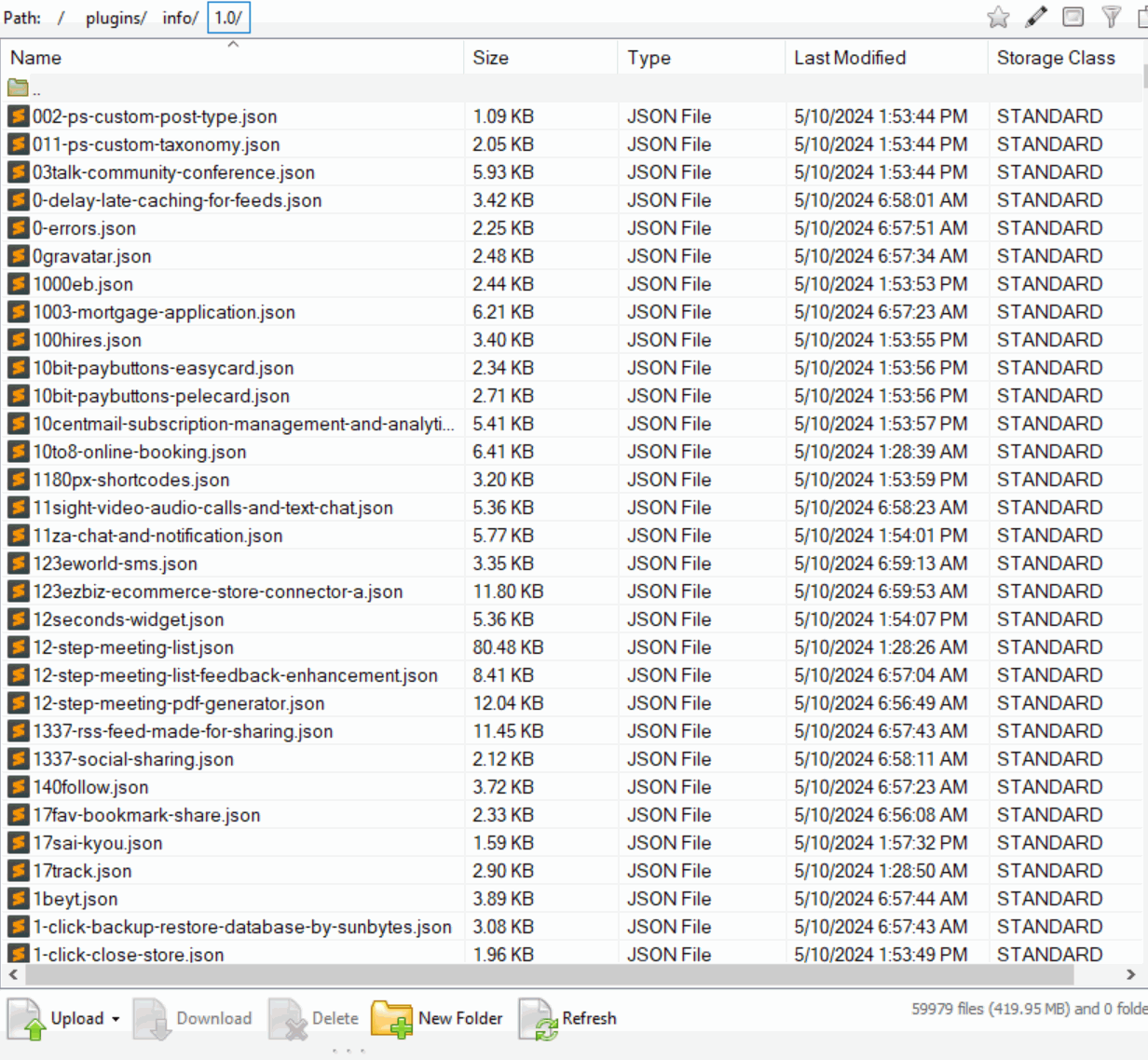Click the Upload toolbar icon
Screen dimensions: 1148x1060
coord(26,1019)
